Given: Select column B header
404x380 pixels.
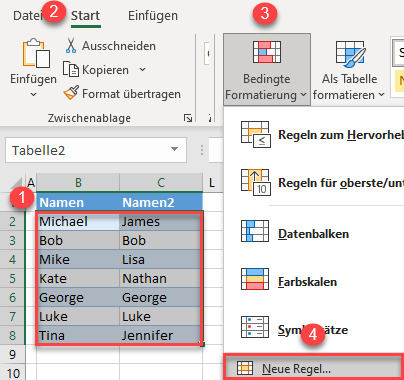Looking at the screenshot, I should coord(78,182).
